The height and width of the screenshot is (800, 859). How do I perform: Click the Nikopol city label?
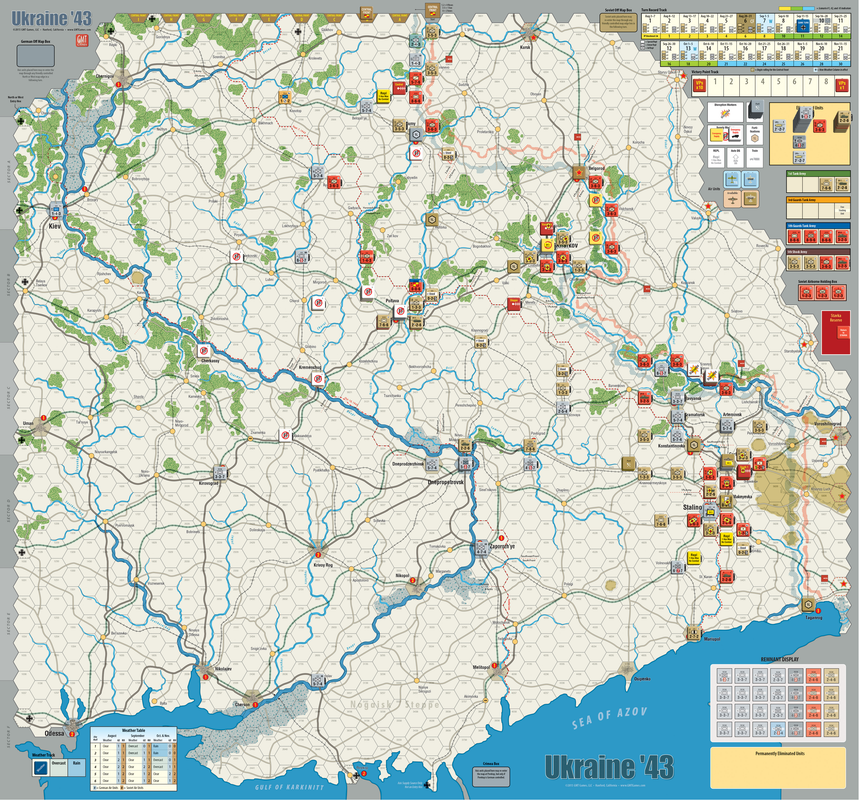[x=402, y=576]
